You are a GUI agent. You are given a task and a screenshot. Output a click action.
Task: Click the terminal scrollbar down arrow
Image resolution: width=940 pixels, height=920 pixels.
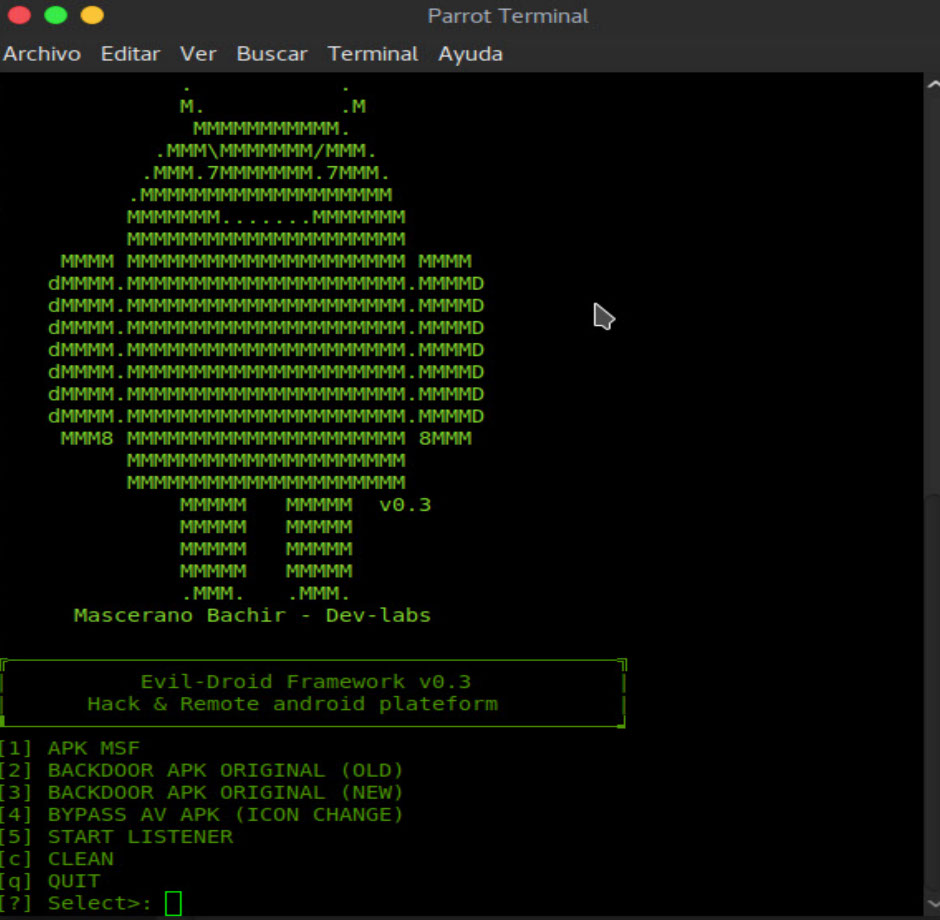933,903
